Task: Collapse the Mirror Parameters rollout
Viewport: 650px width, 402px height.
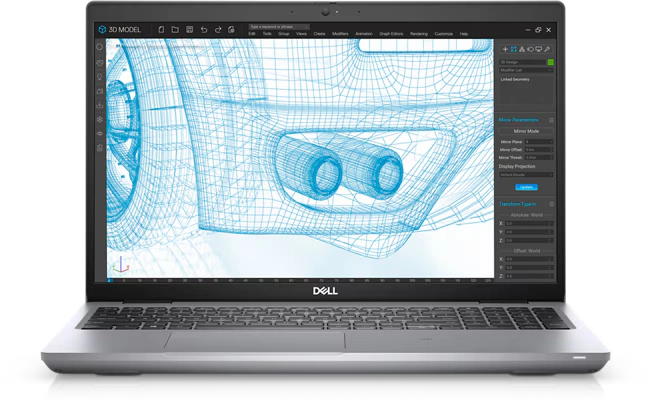Action: pyautogui.click(x=551, y=120)
